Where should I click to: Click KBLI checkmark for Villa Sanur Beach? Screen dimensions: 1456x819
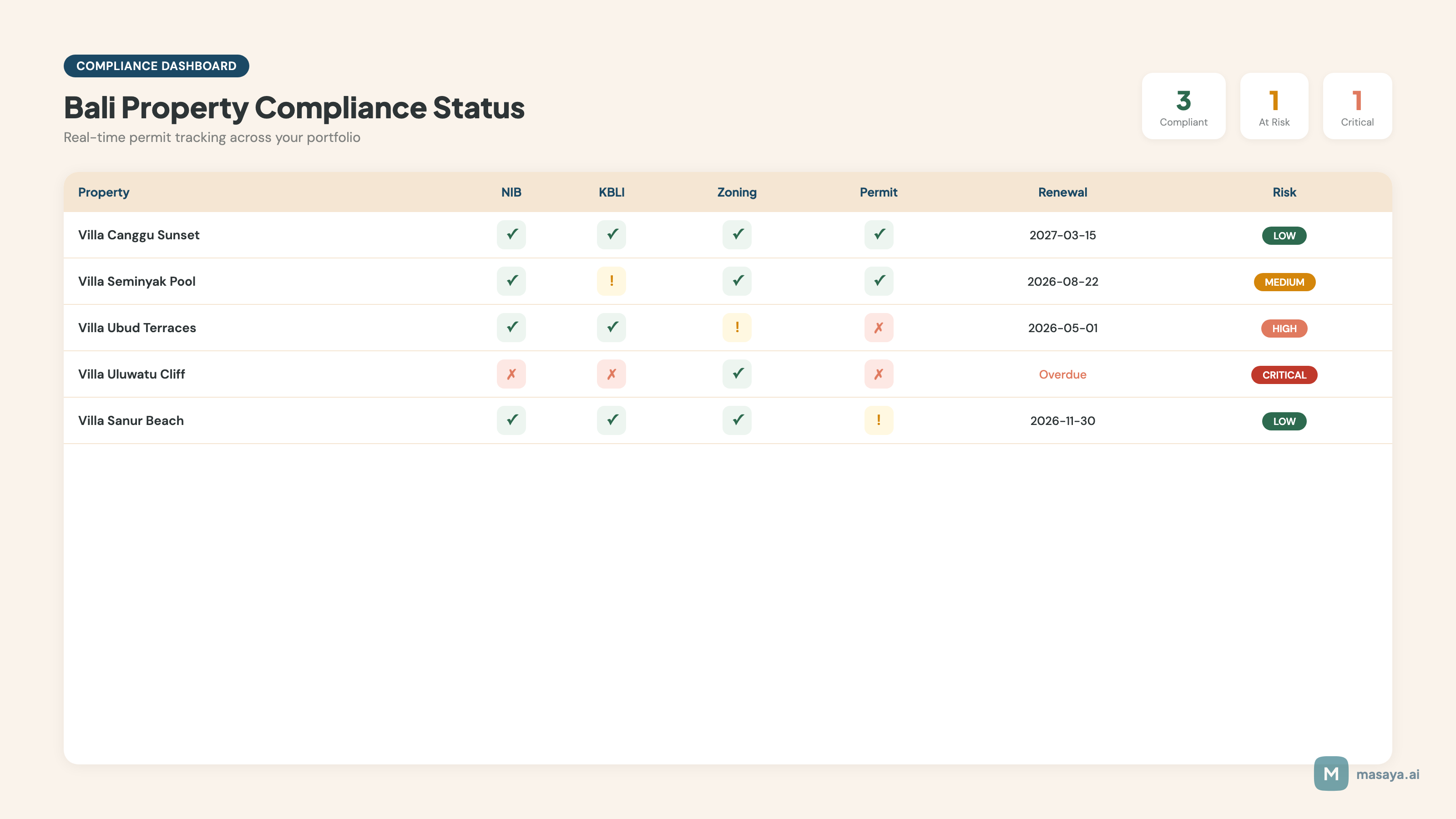click(611, 420)
